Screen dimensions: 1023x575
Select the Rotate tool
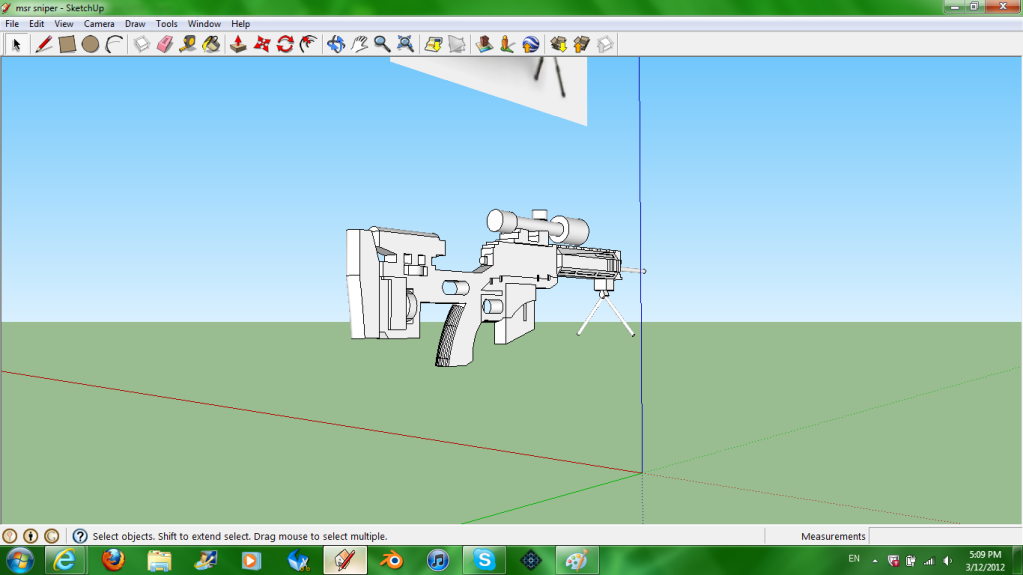click(x=285, y=44)
